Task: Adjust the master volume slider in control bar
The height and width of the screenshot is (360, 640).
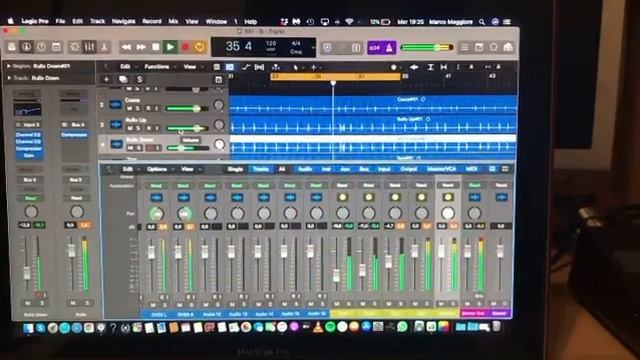Action: coord(427,47)
